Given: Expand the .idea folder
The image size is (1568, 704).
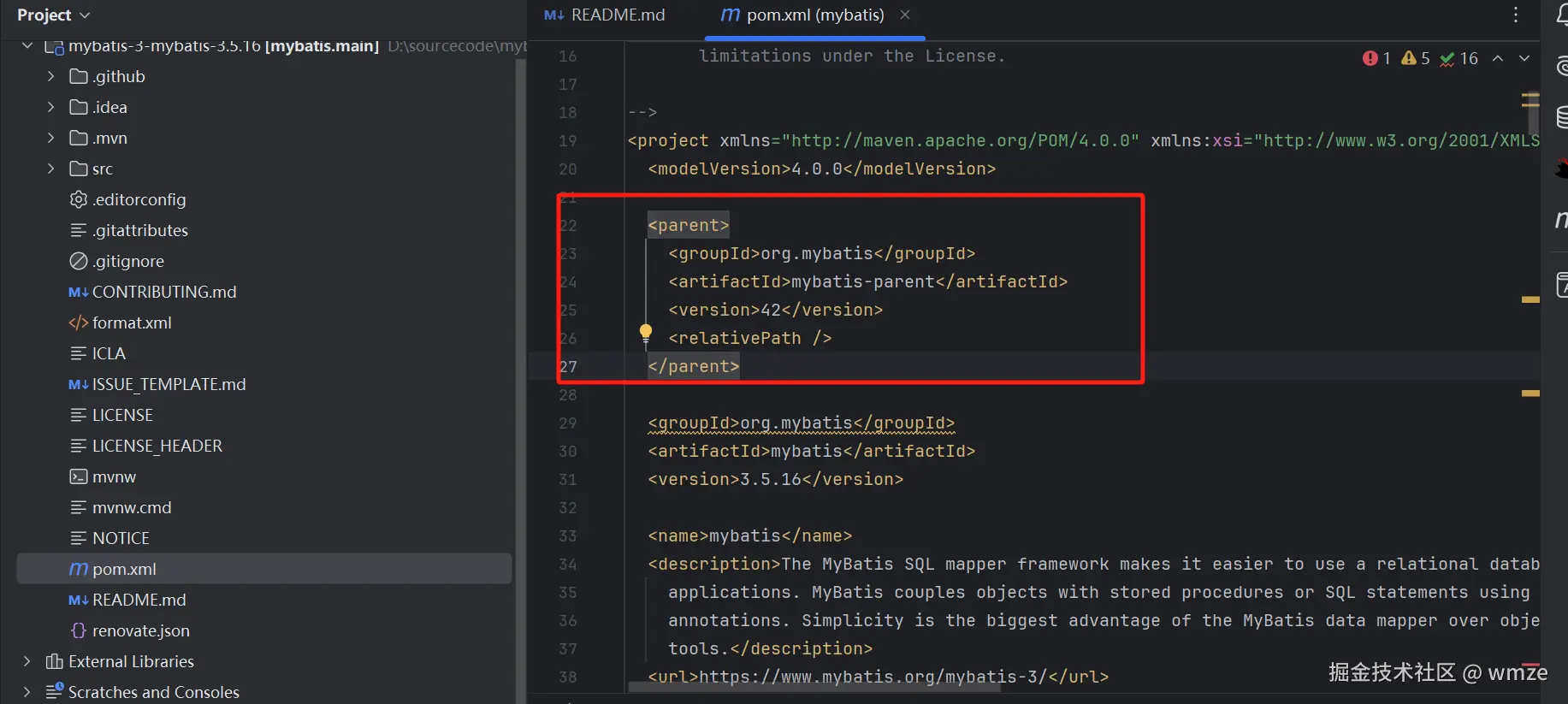Looking at the screenshot, I should click(x=50, y=107).
